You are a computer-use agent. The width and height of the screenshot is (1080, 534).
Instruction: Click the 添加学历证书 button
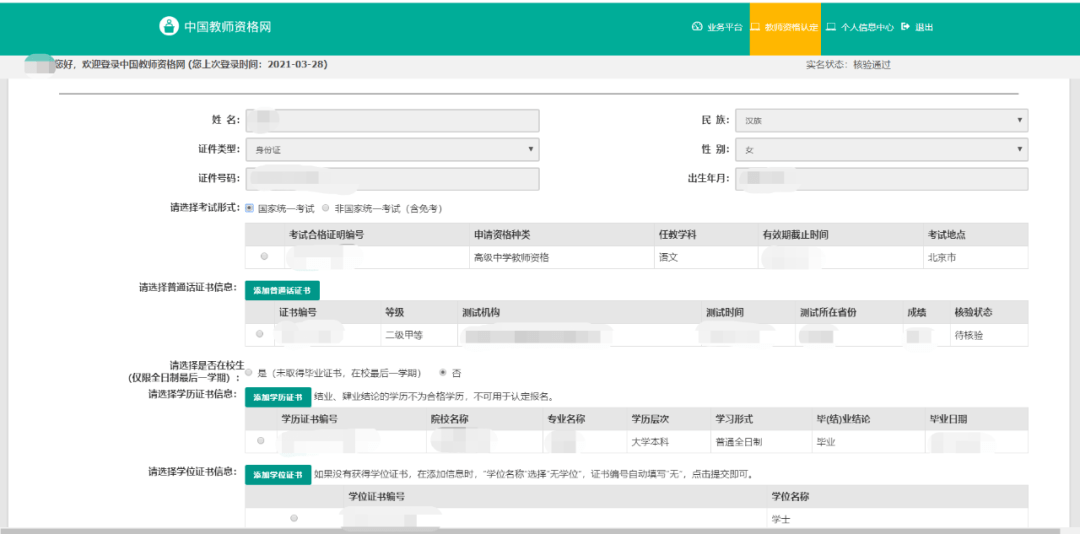click(x=278, y=397)
